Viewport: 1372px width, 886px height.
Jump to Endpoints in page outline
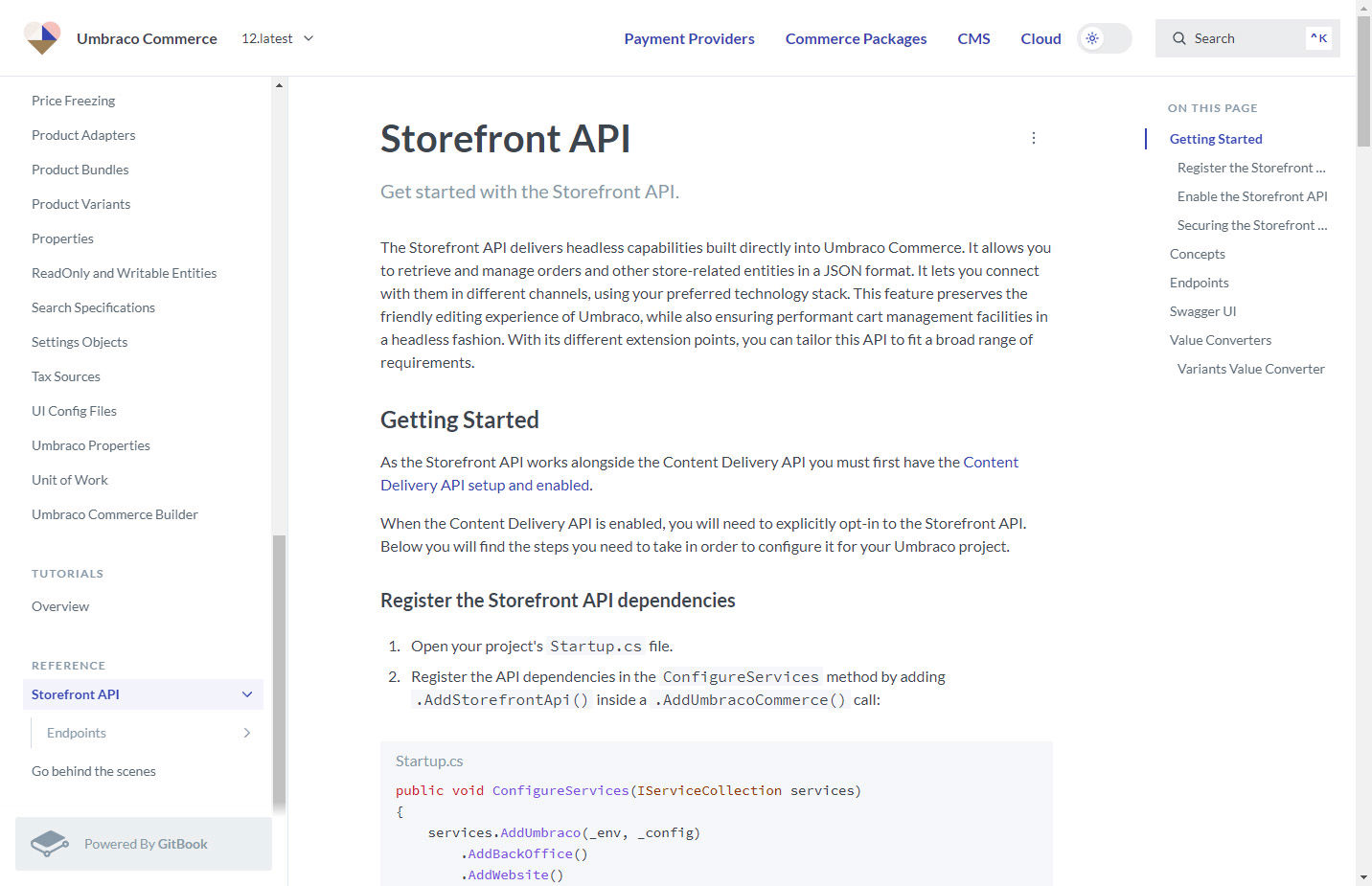point(1200,283)
